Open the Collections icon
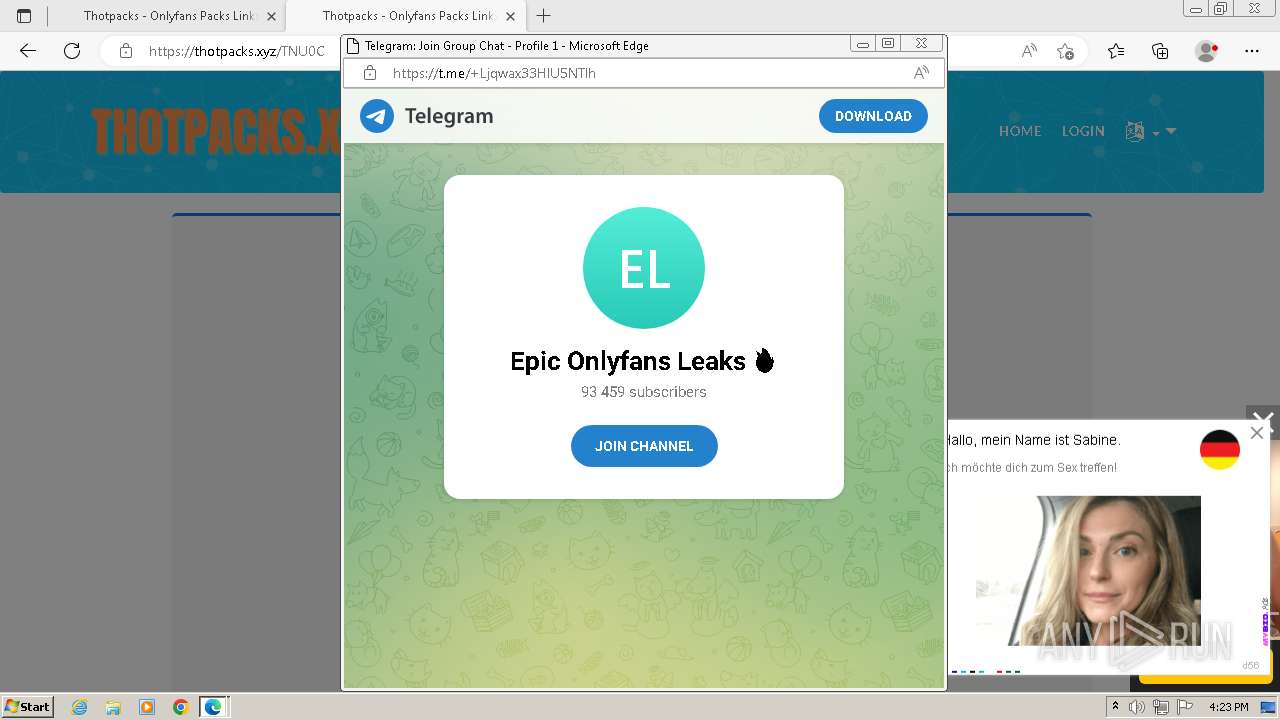 (1160, 51)
